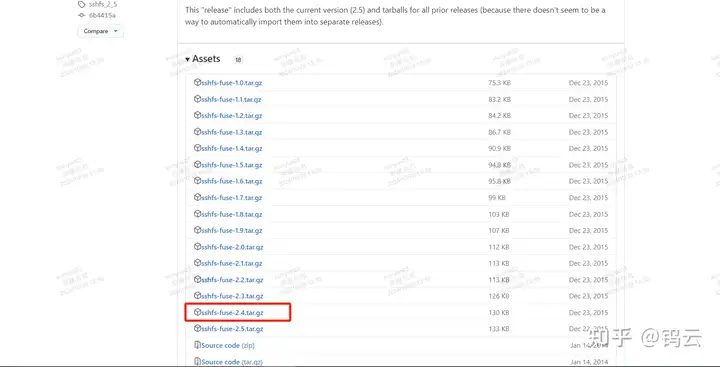
Task: Click package icon for sshfs-fuse-1.1.tar.gz
Action: tap(197, 99)
